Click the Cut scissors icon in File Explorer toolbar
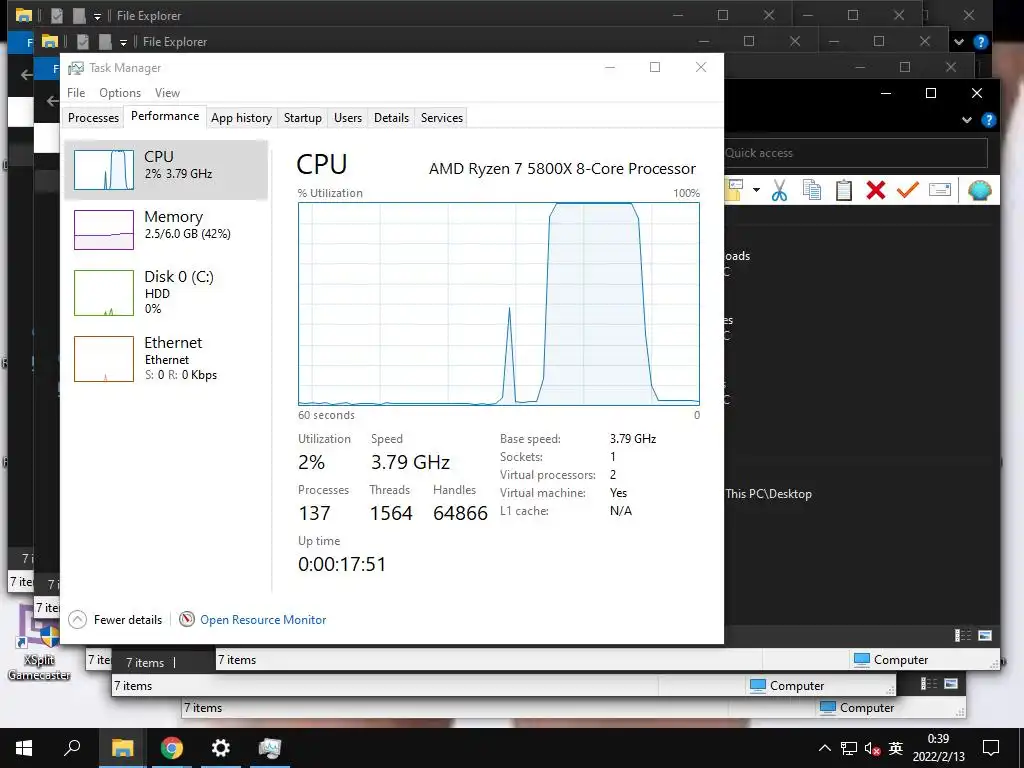The width and height of the screenshot is (1024, 768). click(779, 190)
